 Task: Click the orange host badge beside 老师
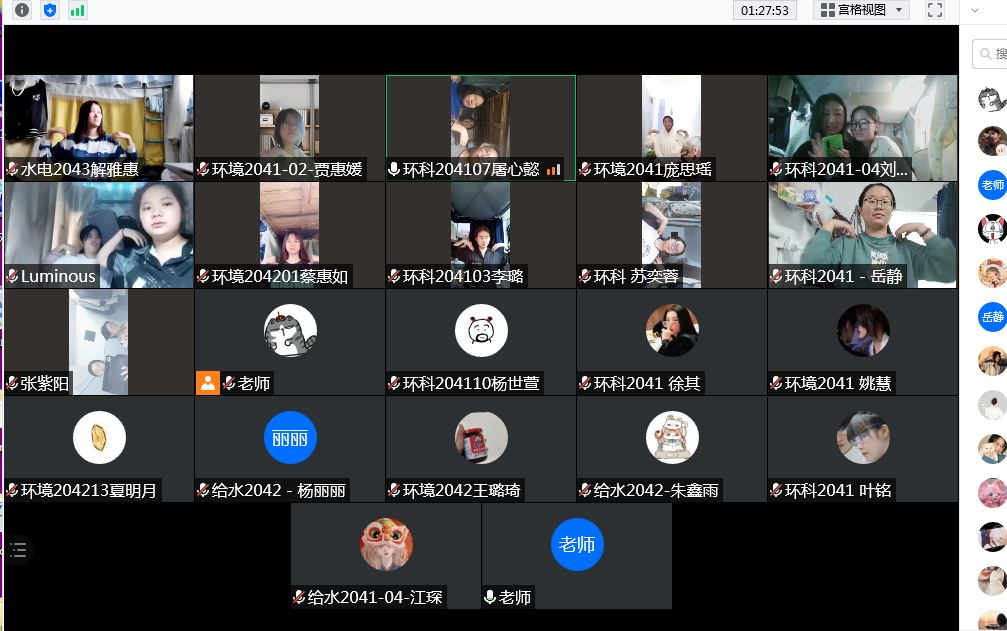[x=208, y=383]
